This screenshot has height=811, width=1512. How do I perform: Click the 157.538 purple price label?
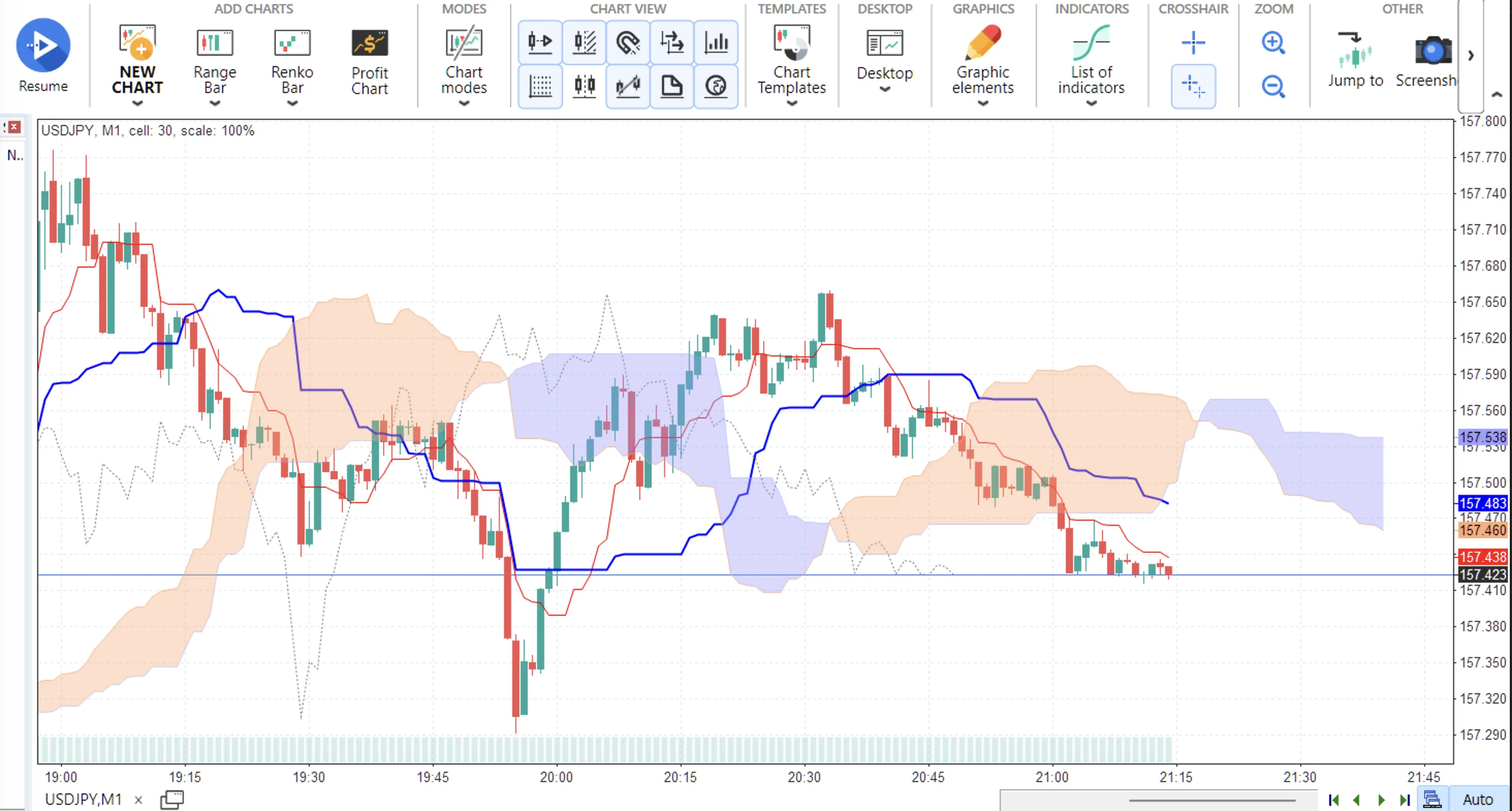coord(1482,437)
